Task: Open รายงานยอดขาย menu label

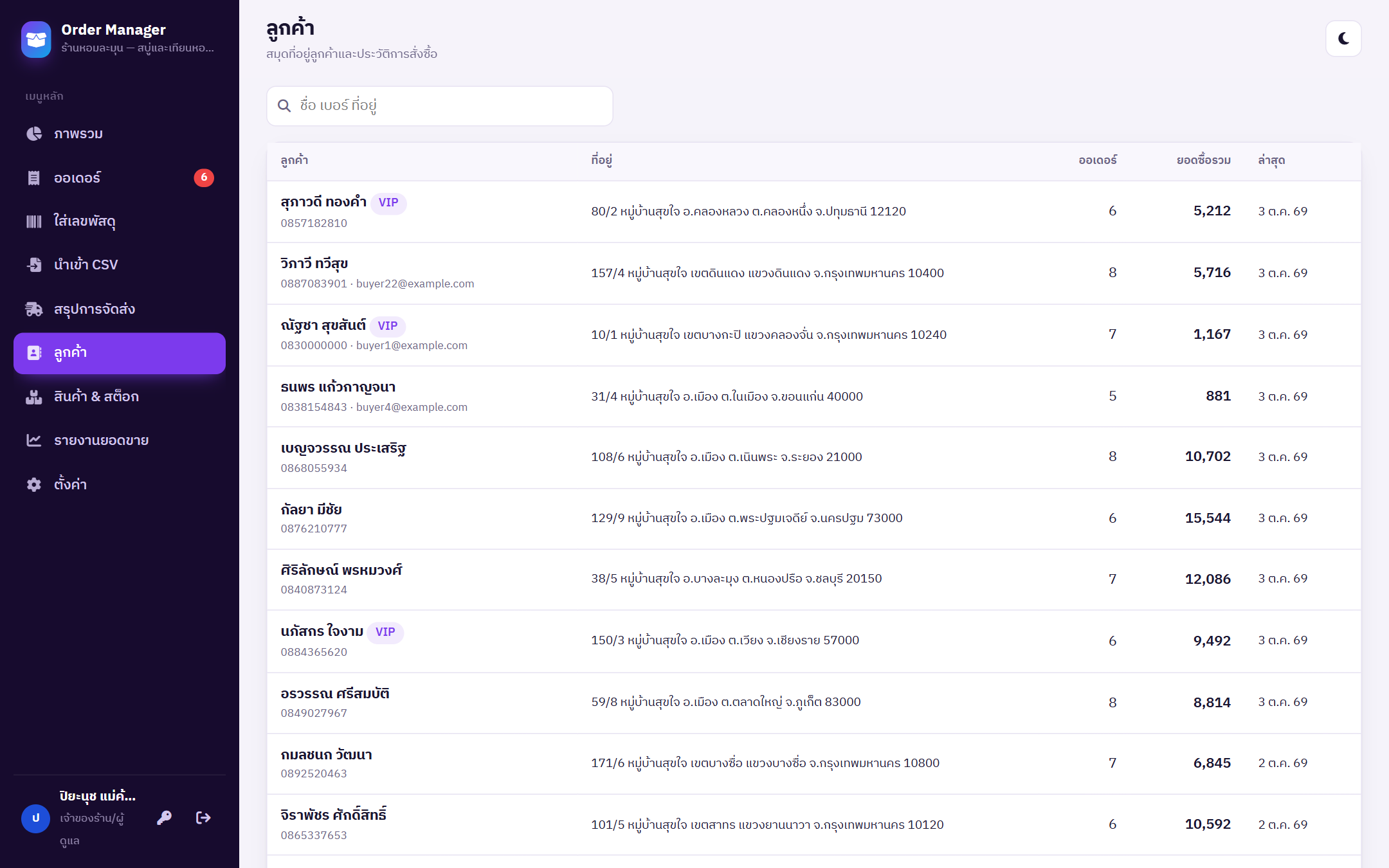Action: click(101, 440)
